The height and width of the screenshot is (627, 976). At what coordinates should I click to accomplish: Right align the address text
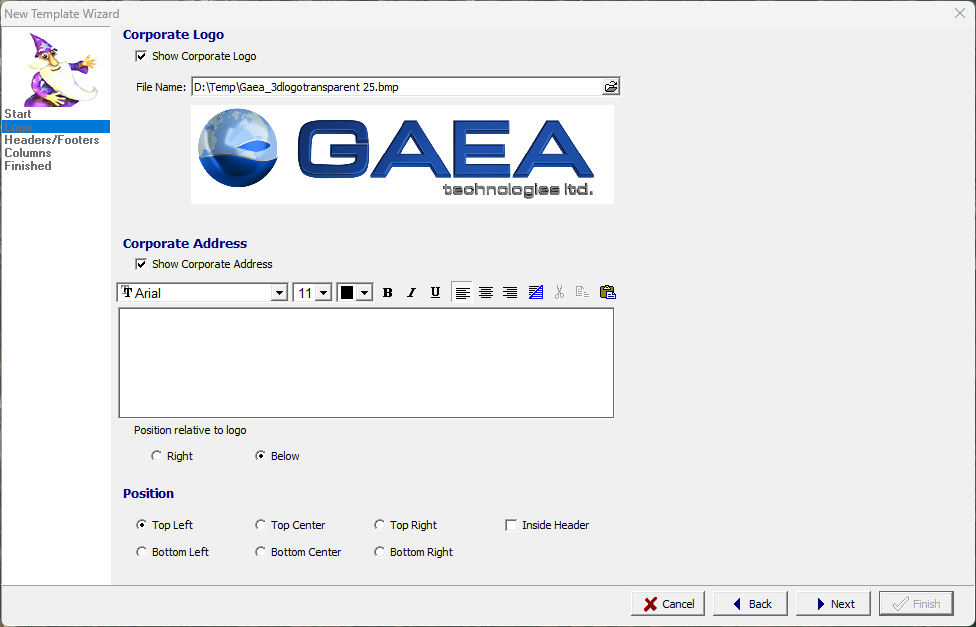pos(510,293)
